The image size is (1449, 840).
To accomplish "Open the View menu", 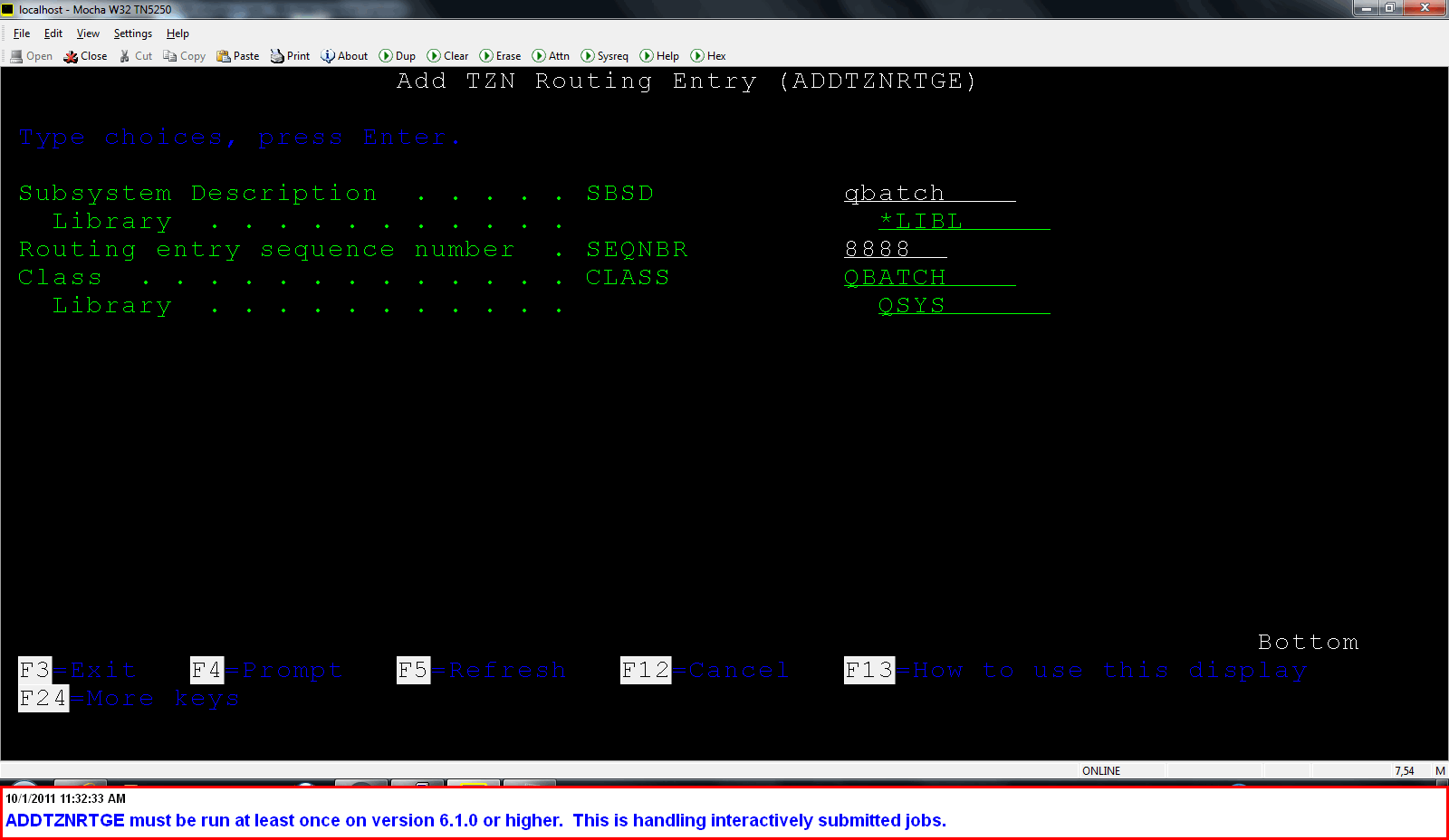I will pyautogui.click(x=87, y=33).
